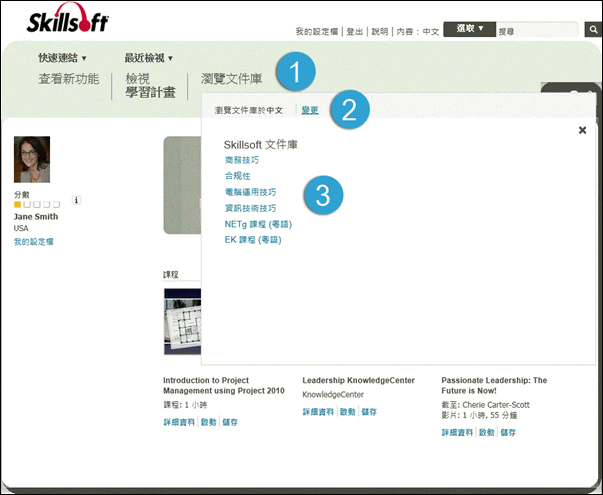The image size is (603, 495).
Task: Open NETg 課程 (粵語) category
Action: point(258,224)
